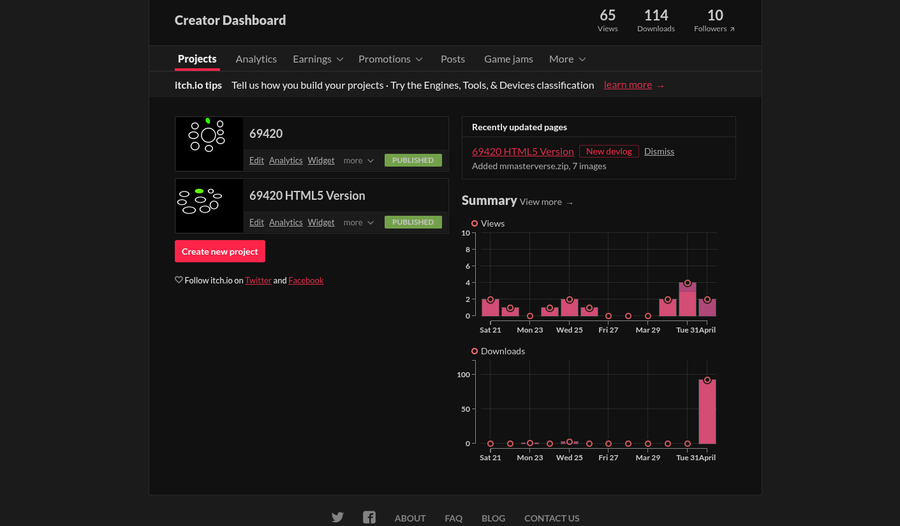Switch to the Analytics tab
The image size is (900, 526).
[x=256, y=59]
